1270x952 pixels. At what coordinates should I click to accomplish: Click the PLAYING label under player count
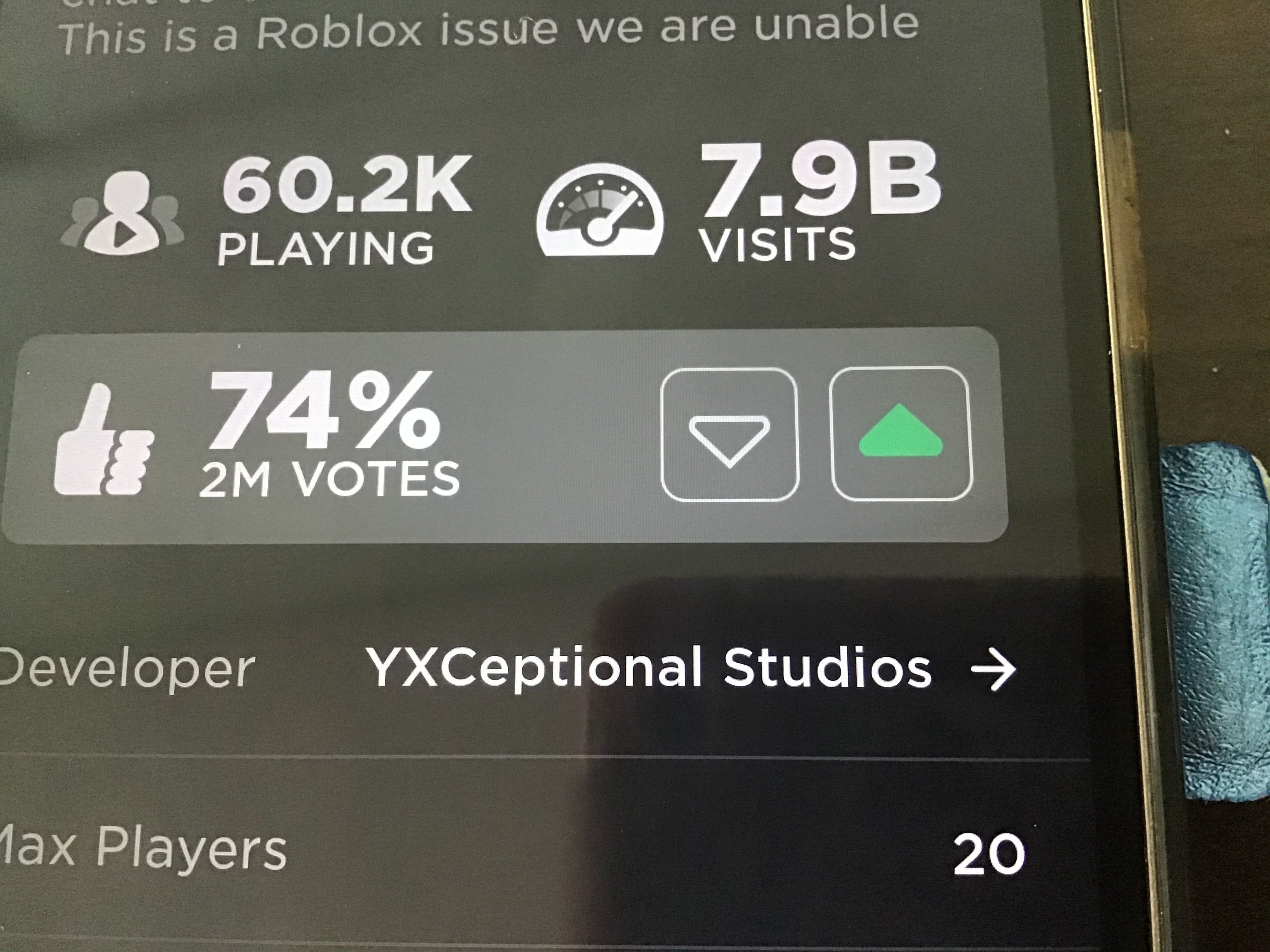pos(326,248)
